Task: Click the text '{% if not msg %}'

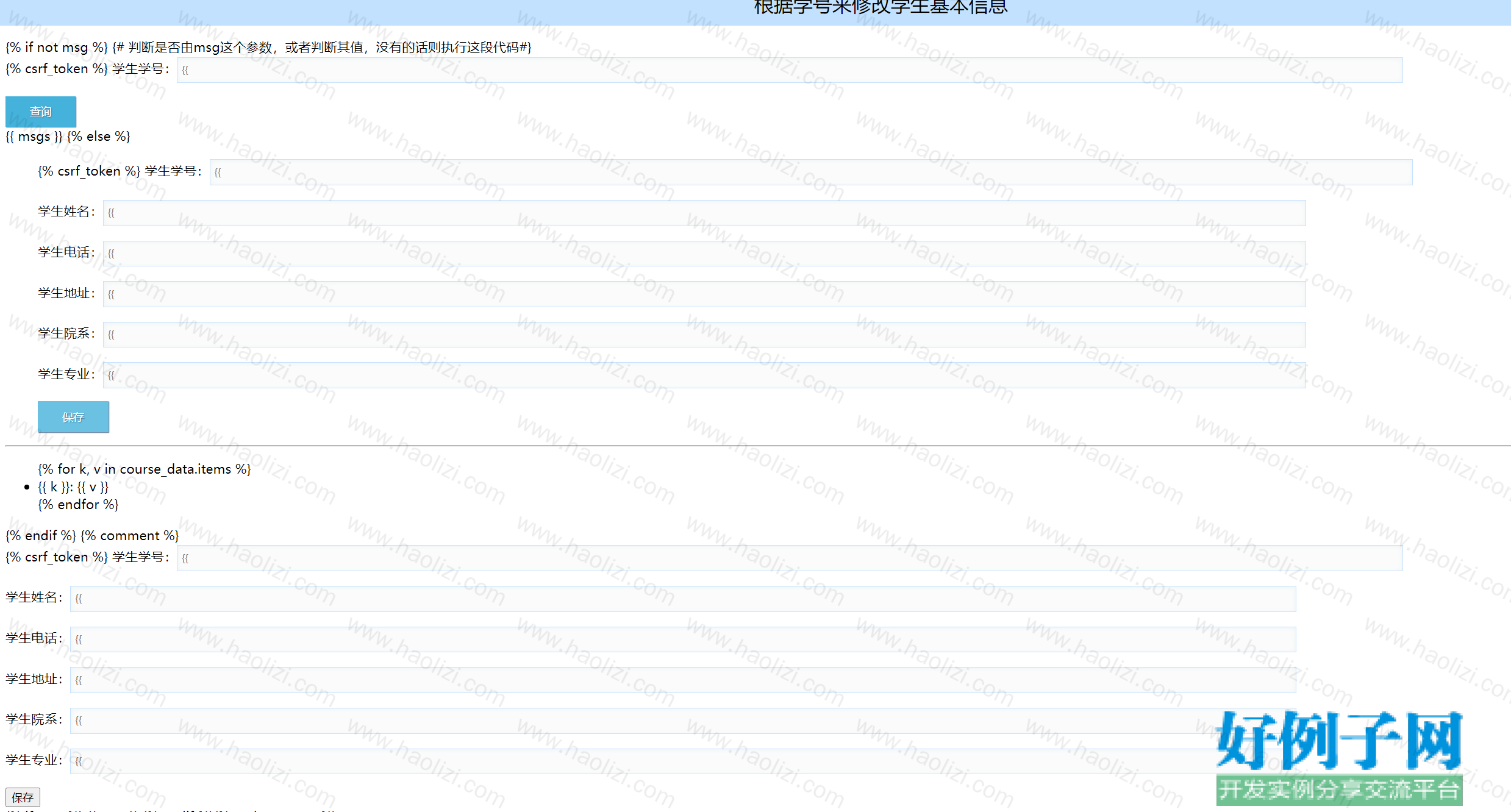Action: coord(57,47)
